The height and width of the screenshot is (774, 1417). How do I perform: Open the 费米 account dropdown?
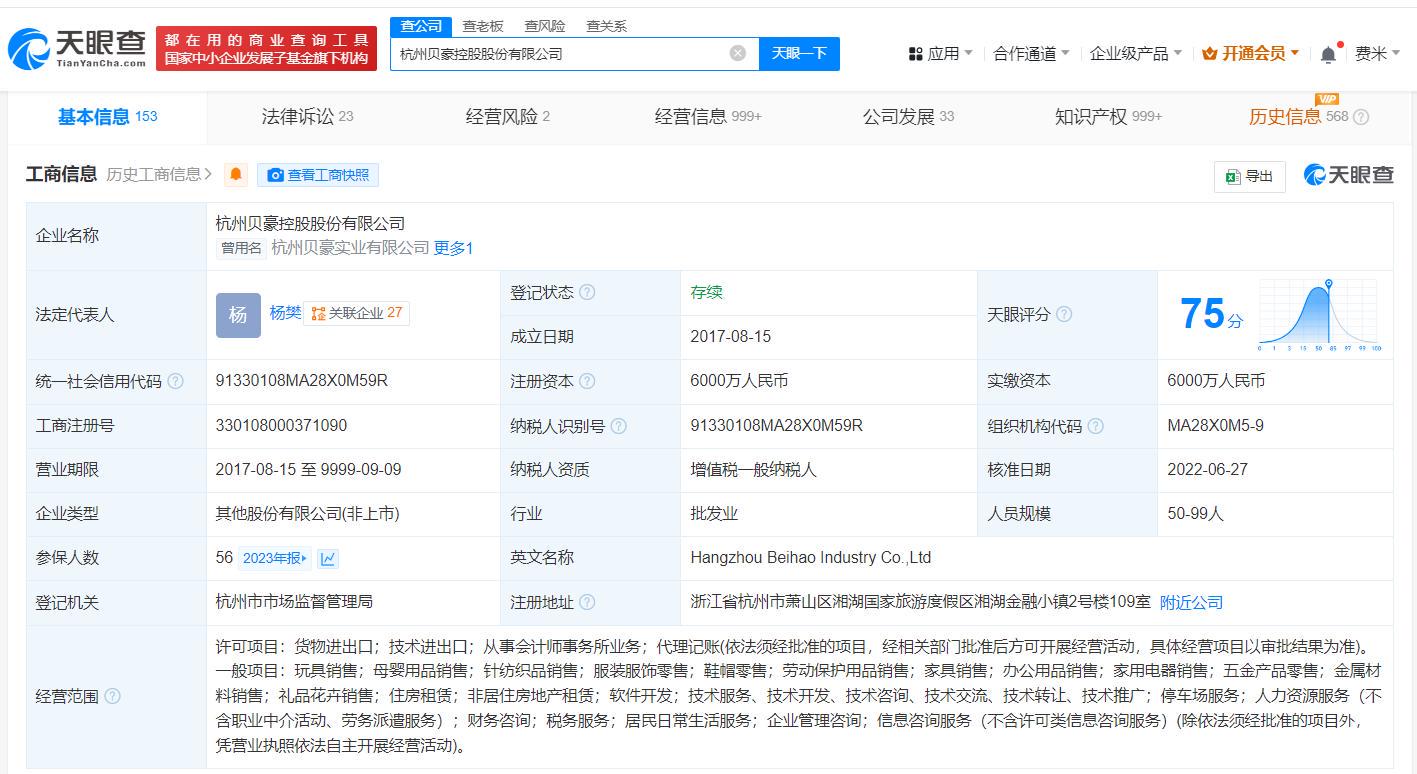[x=1378, y=54]
